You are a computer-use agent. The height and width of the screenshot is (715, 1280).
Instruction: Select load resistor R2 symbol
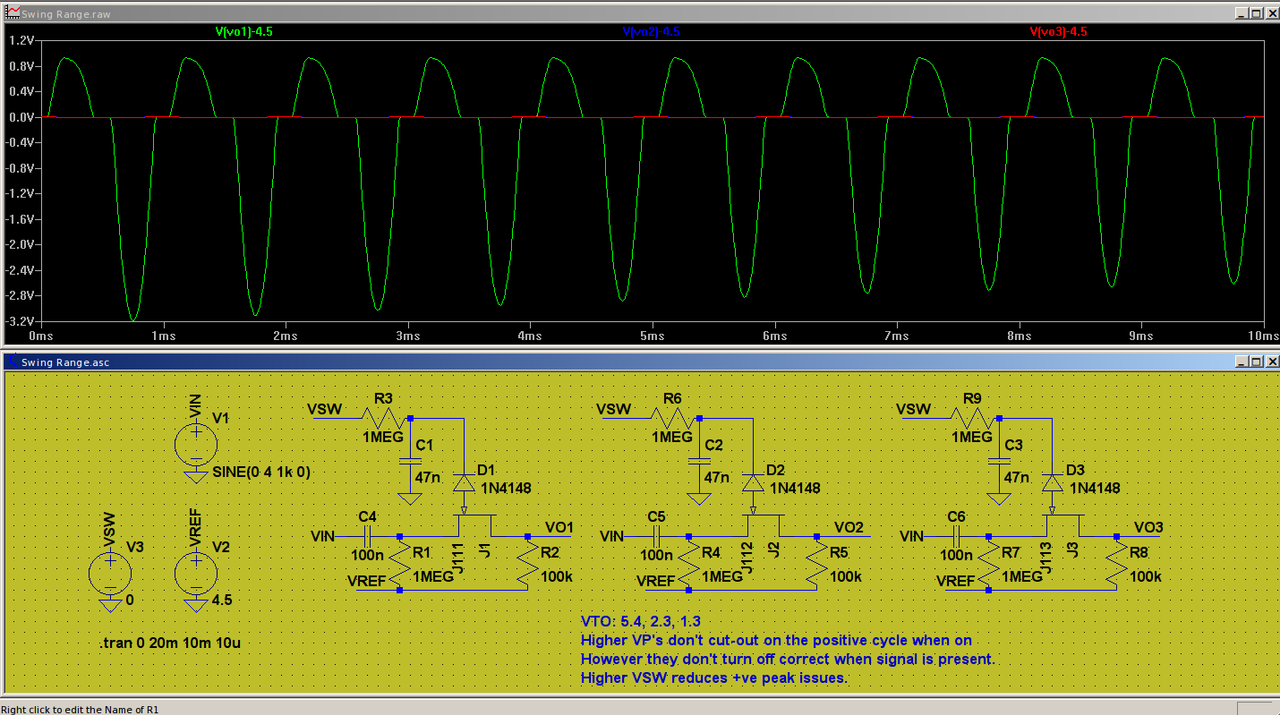(x=527, y=563)
